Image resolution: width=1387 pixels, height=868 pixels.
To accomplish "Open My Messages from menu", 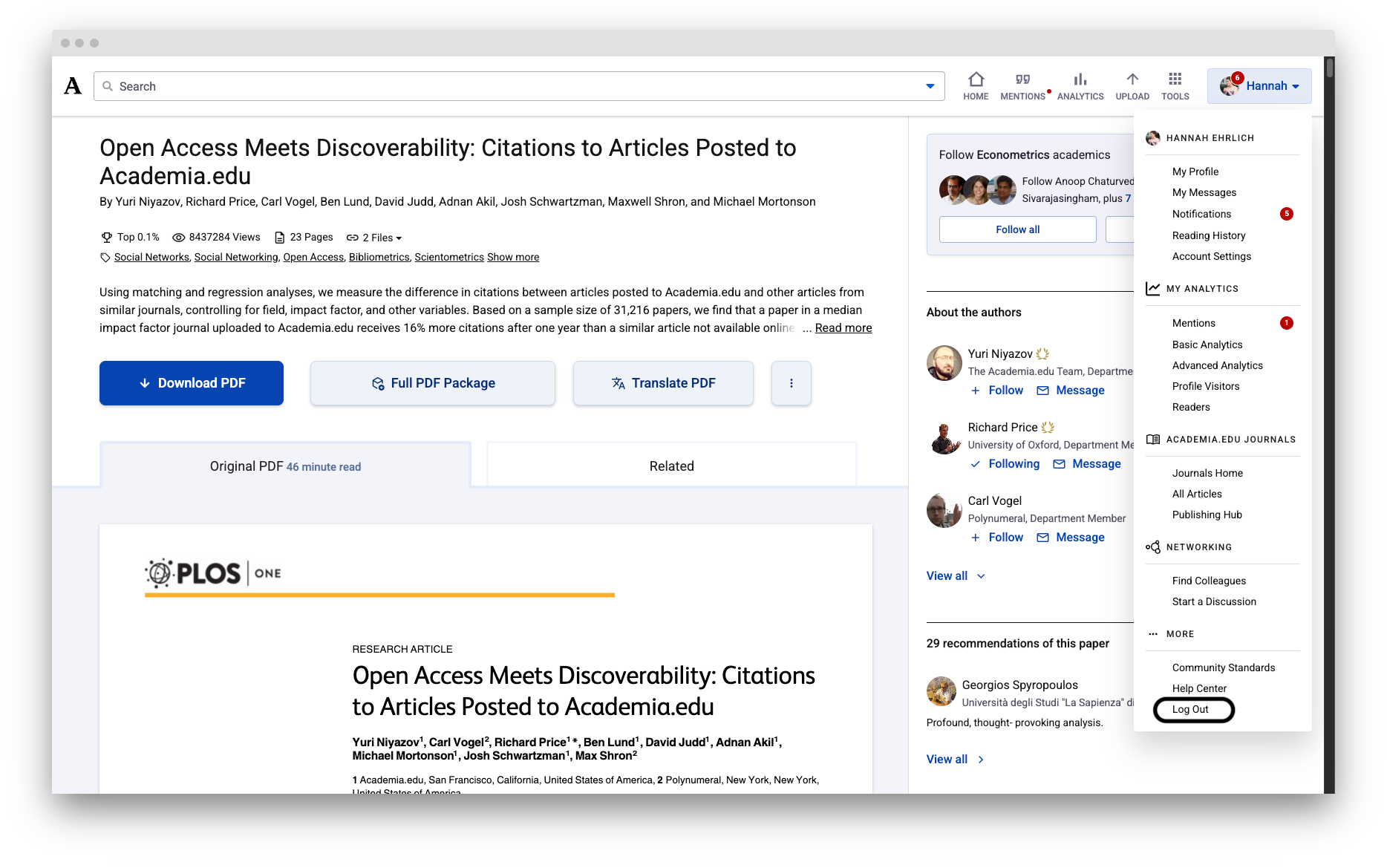I will [x=1204, y=192].
